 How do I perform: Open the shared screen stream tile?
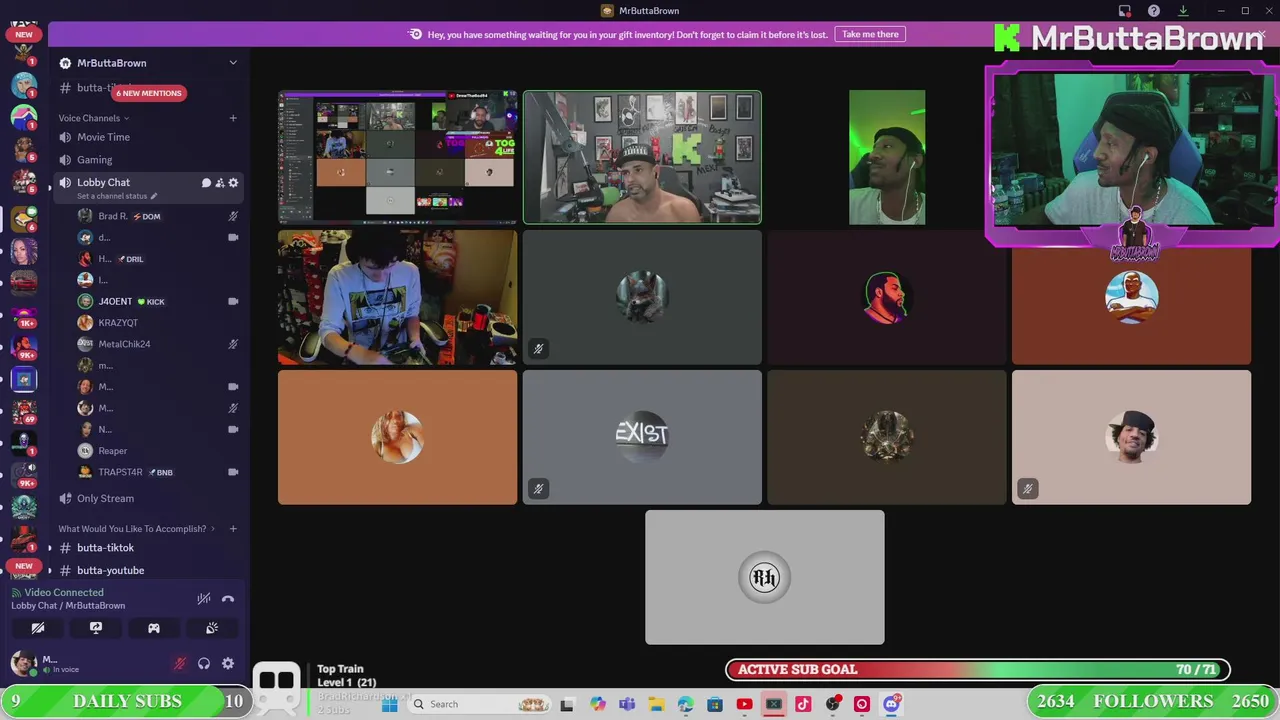tap(397, 157)
